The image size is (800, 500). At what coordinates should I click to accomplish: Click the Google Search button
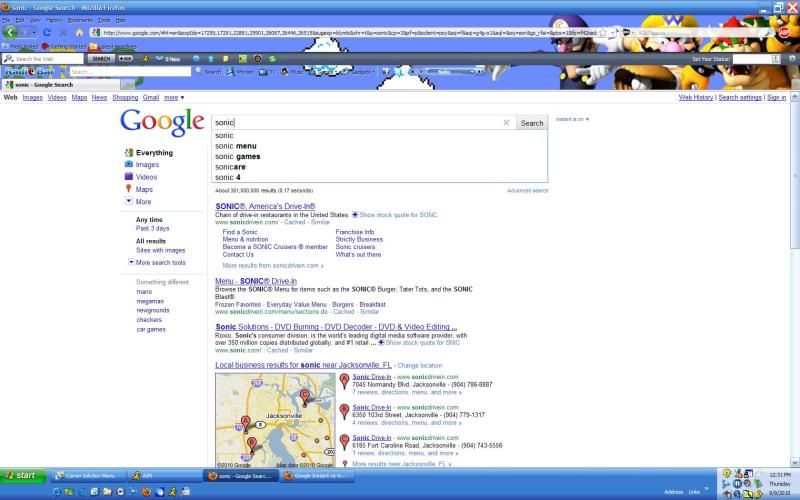(x=532, y=123)
